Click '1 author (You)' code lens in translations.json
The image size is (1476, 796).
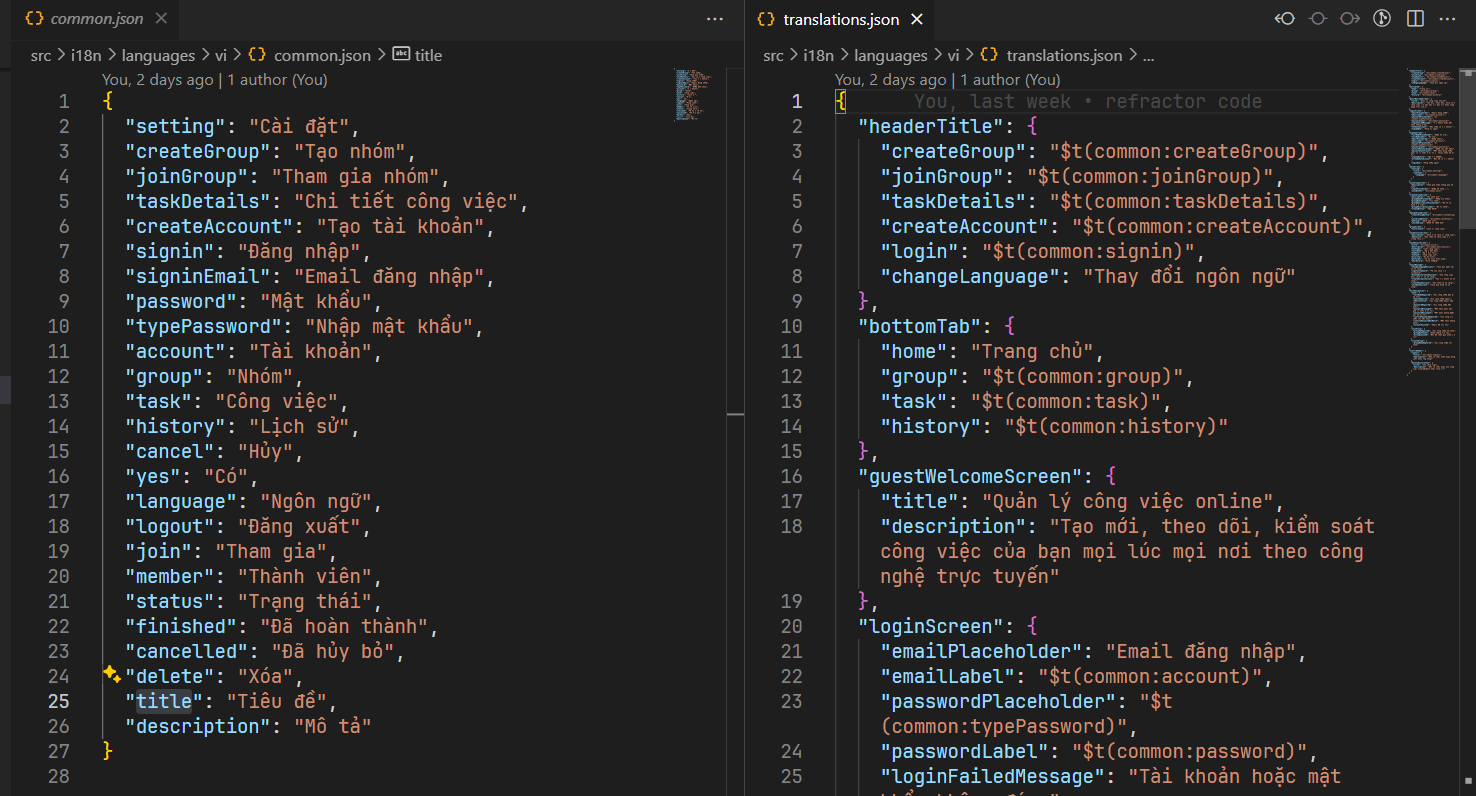(x=1010, y=79)
